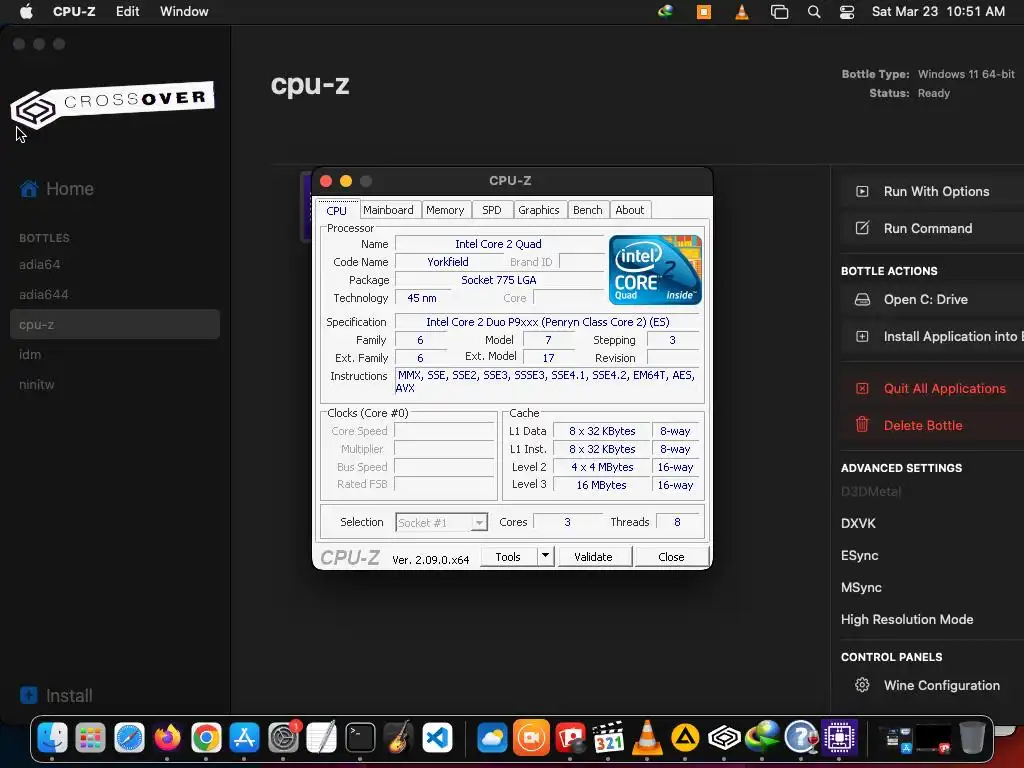Viewport: 1024px width, 768px height.
Task: Click the Intel Core 2 Quad logo
Action: coord(655,270)
